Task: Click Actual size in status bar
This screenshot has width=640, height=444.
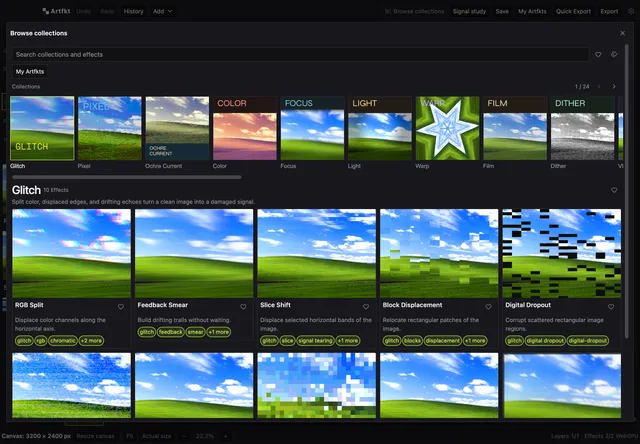Action: 156,436
